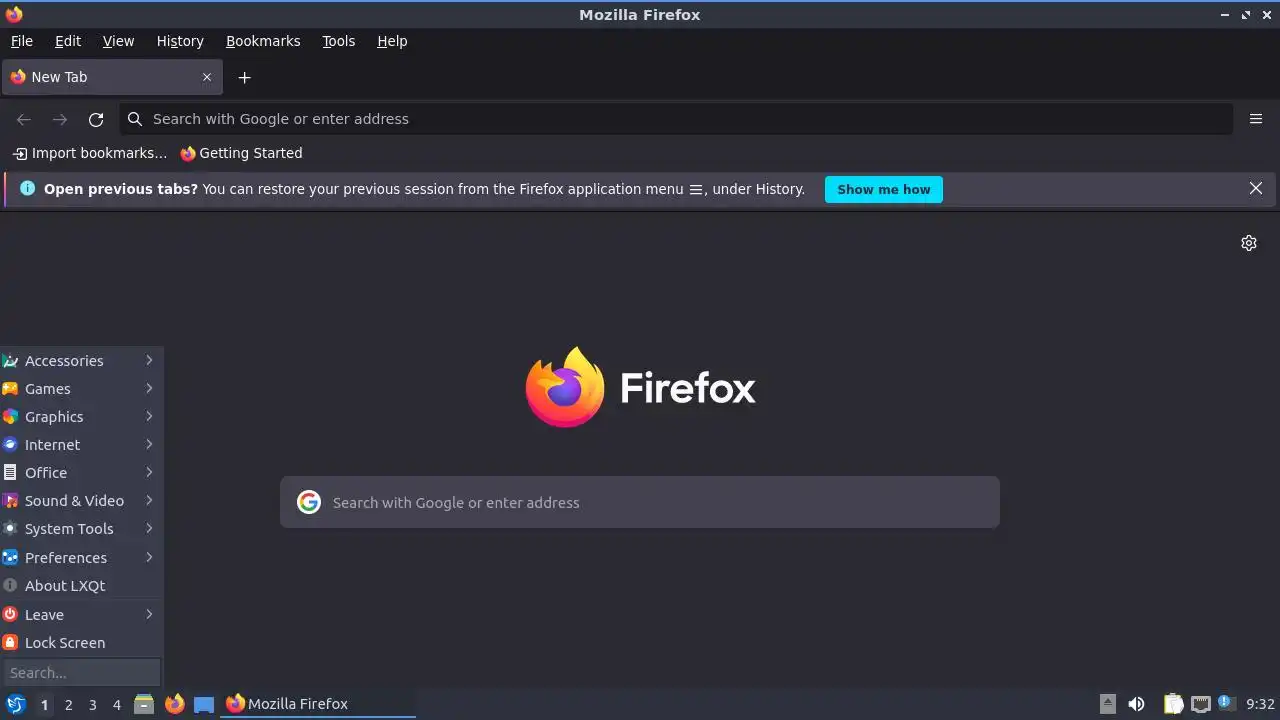Image resolution: width=1280 pixels, height=720 pixels.
Task: Expand the Internet submenu
Action: point(81,444)
